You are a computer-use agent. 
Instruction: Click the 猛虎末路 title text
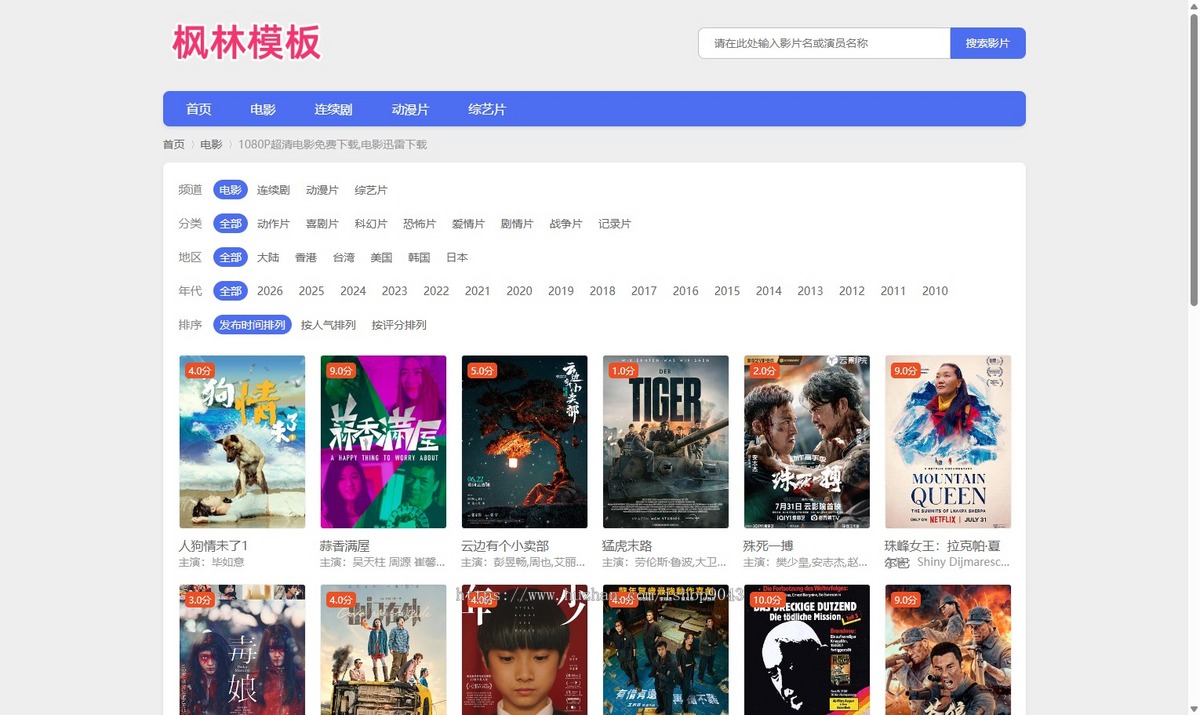pos(628,546)
